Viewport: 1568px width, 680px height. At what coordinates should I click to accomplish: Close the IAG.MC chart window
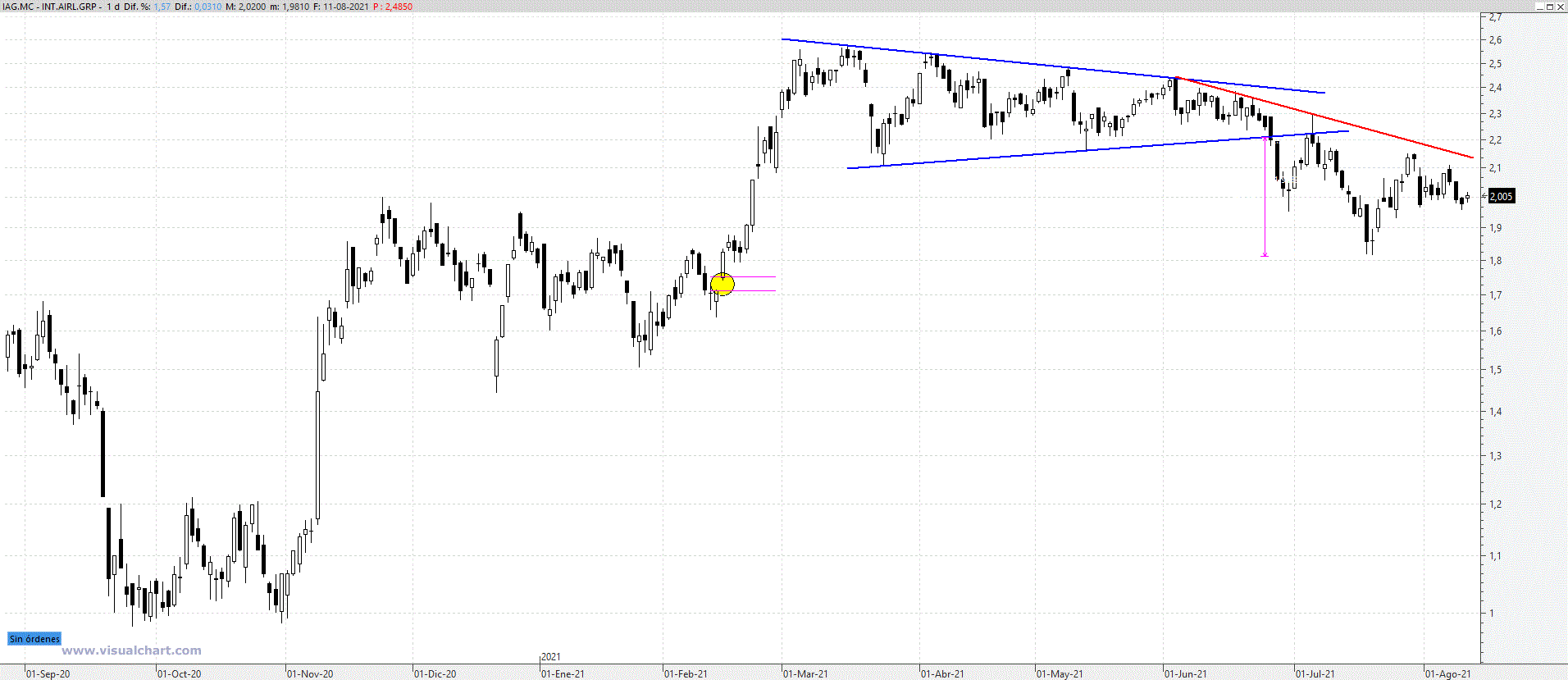[x=1561, y=7]
